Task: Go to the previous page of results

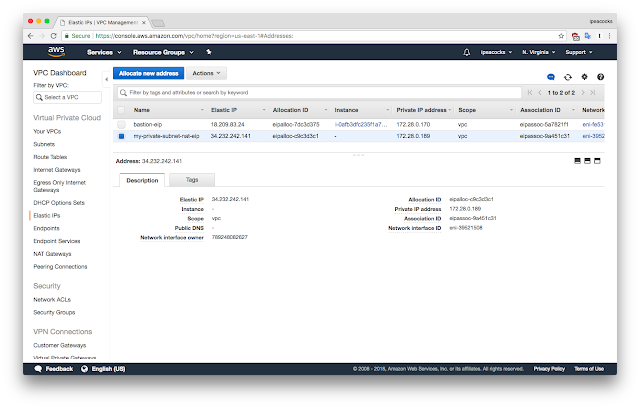Action: coord(540,93)
